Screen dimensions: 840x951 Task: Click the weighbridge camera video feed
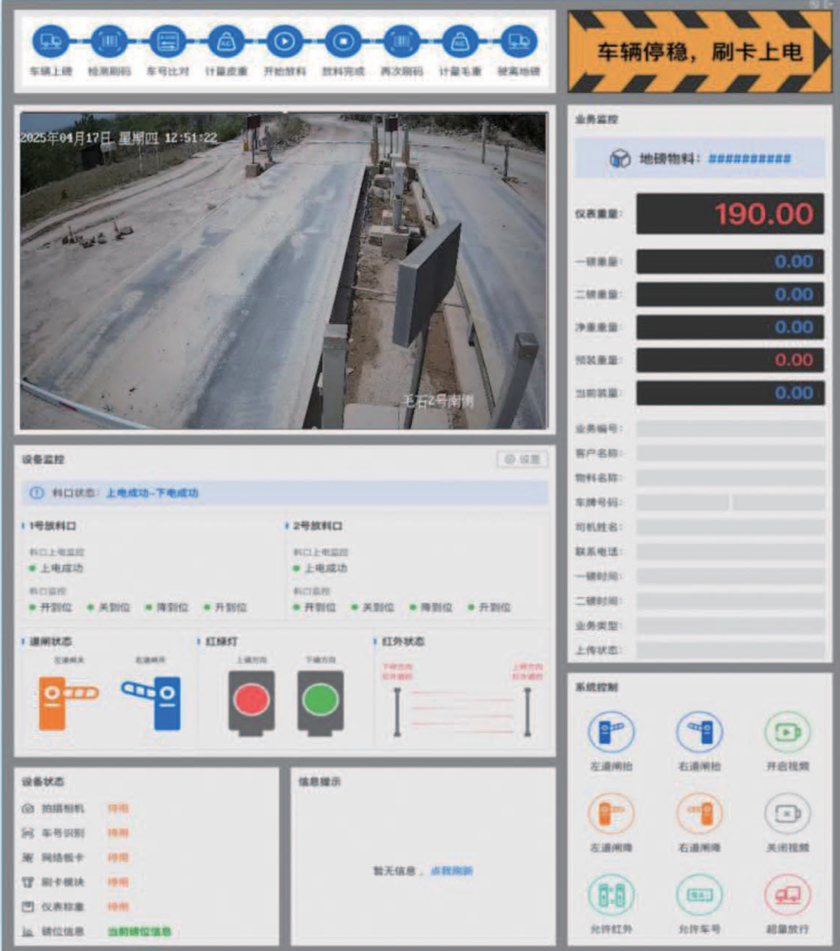click(284, 270)
